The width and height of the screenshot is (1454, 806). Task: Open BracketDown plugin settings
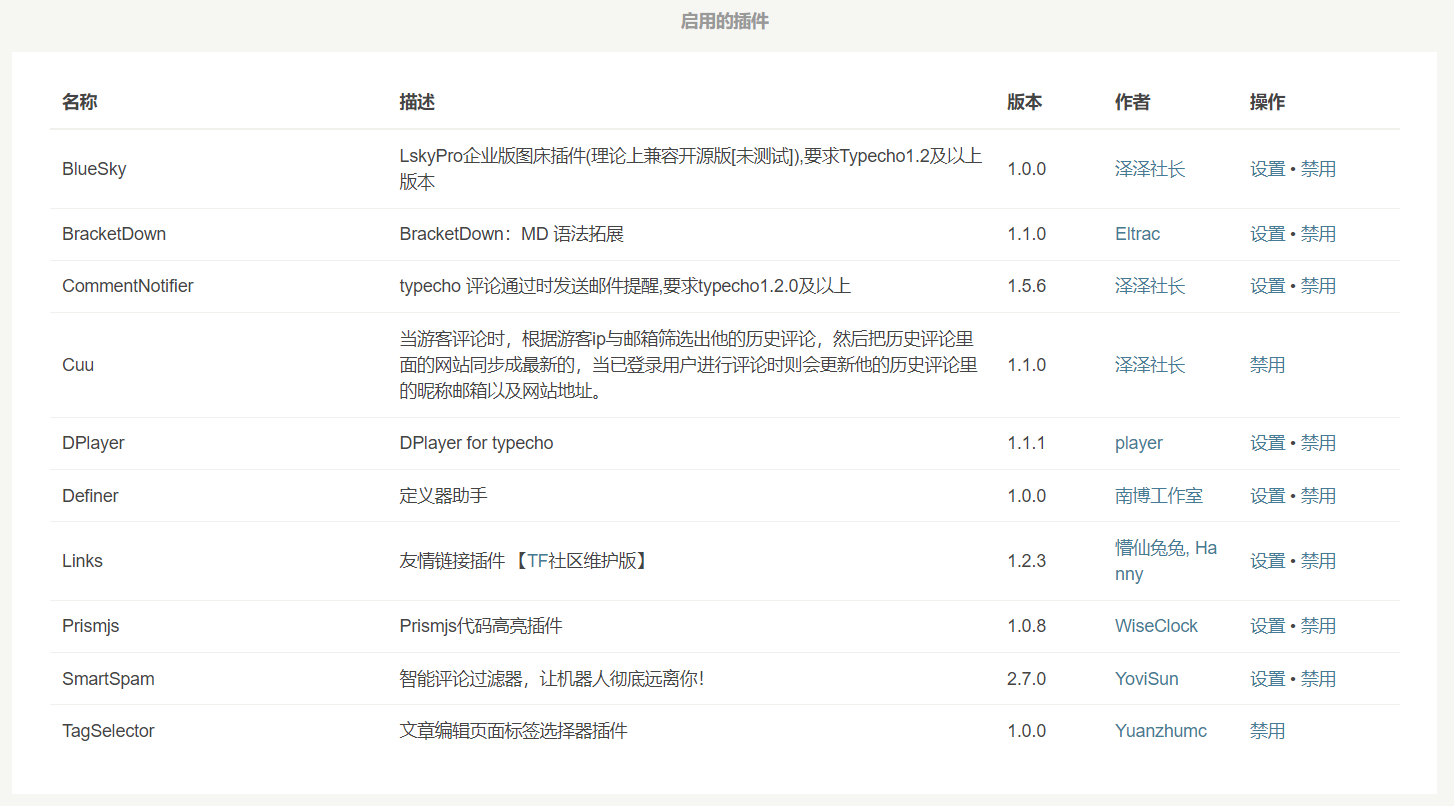1267,234
